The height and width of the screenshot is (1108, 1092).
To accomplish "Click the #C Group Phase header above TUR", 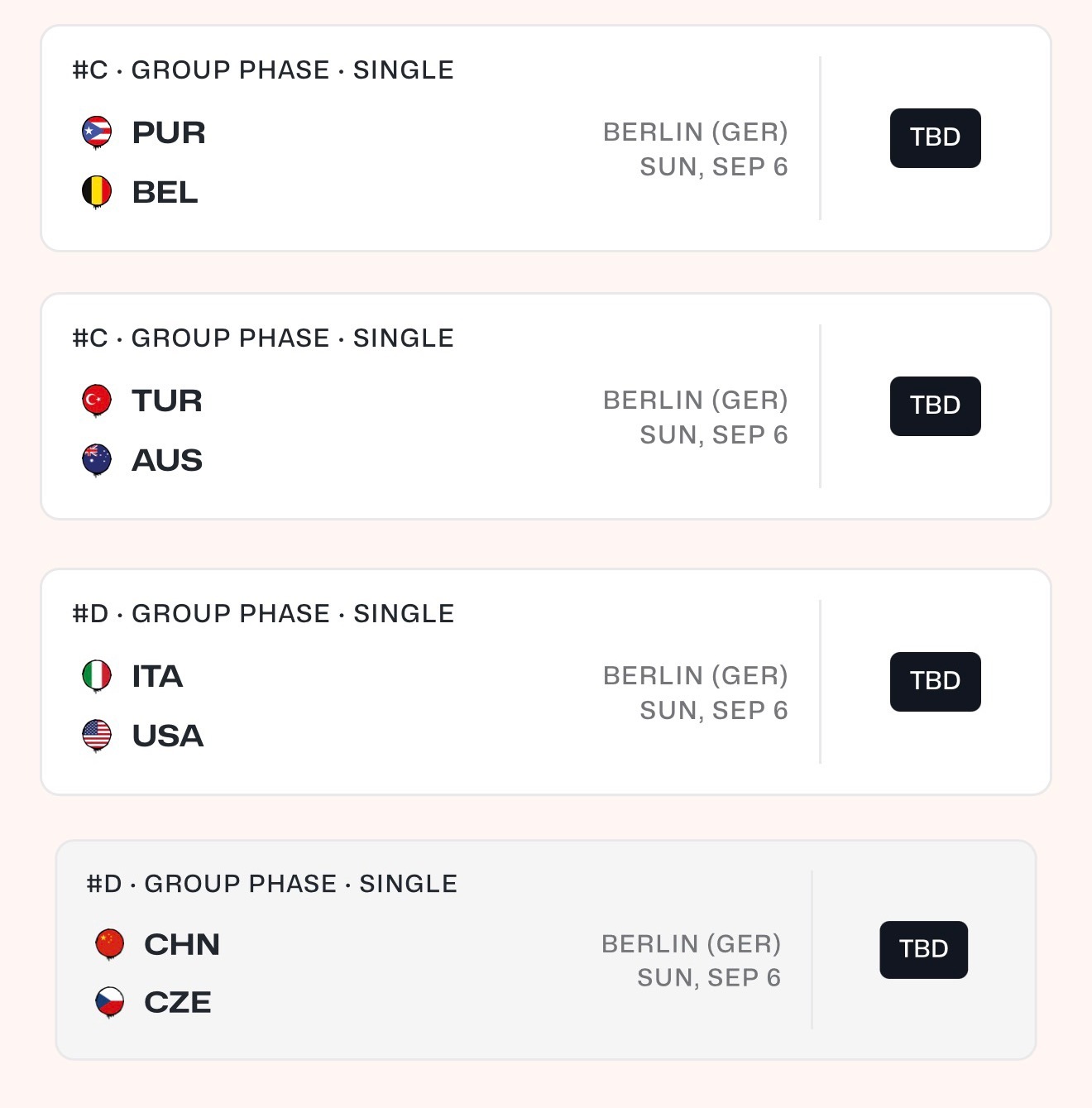I will click(263, 338).
